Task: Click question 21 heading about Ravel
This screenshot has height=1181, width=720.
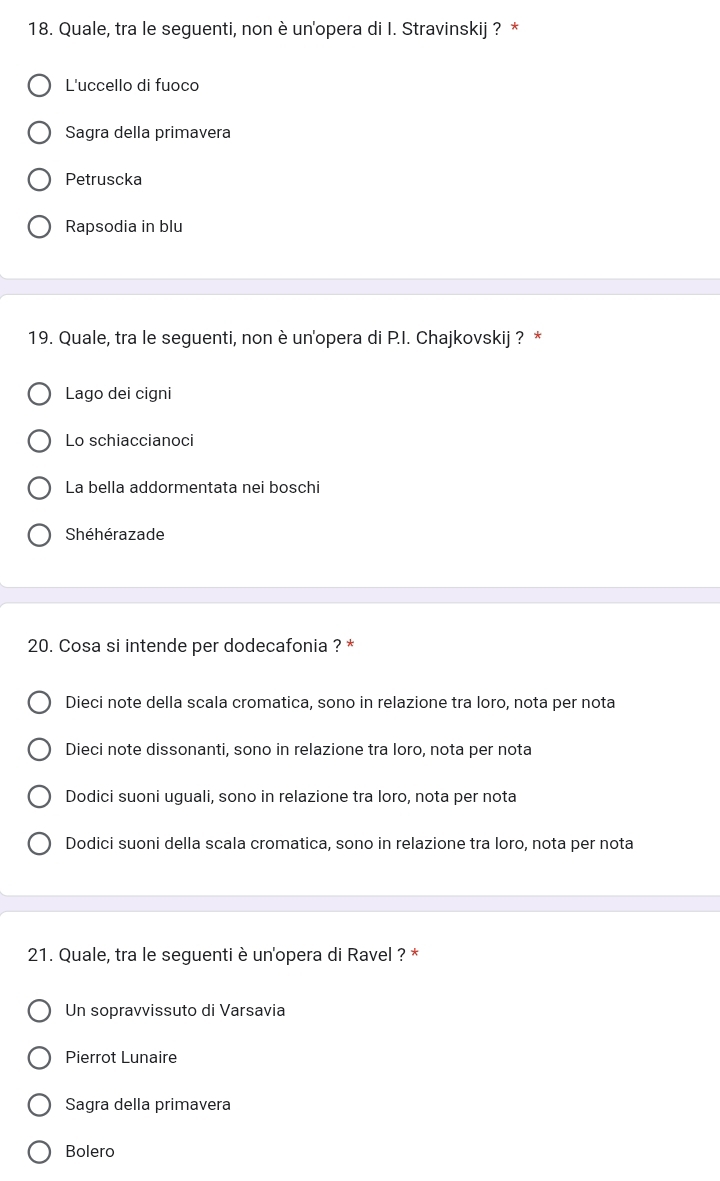Action: (217, 955)
